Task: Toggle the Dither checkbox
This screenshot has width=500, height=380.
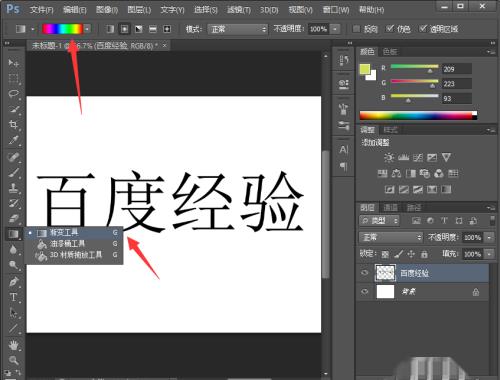Action: click(x=389, y=29)
